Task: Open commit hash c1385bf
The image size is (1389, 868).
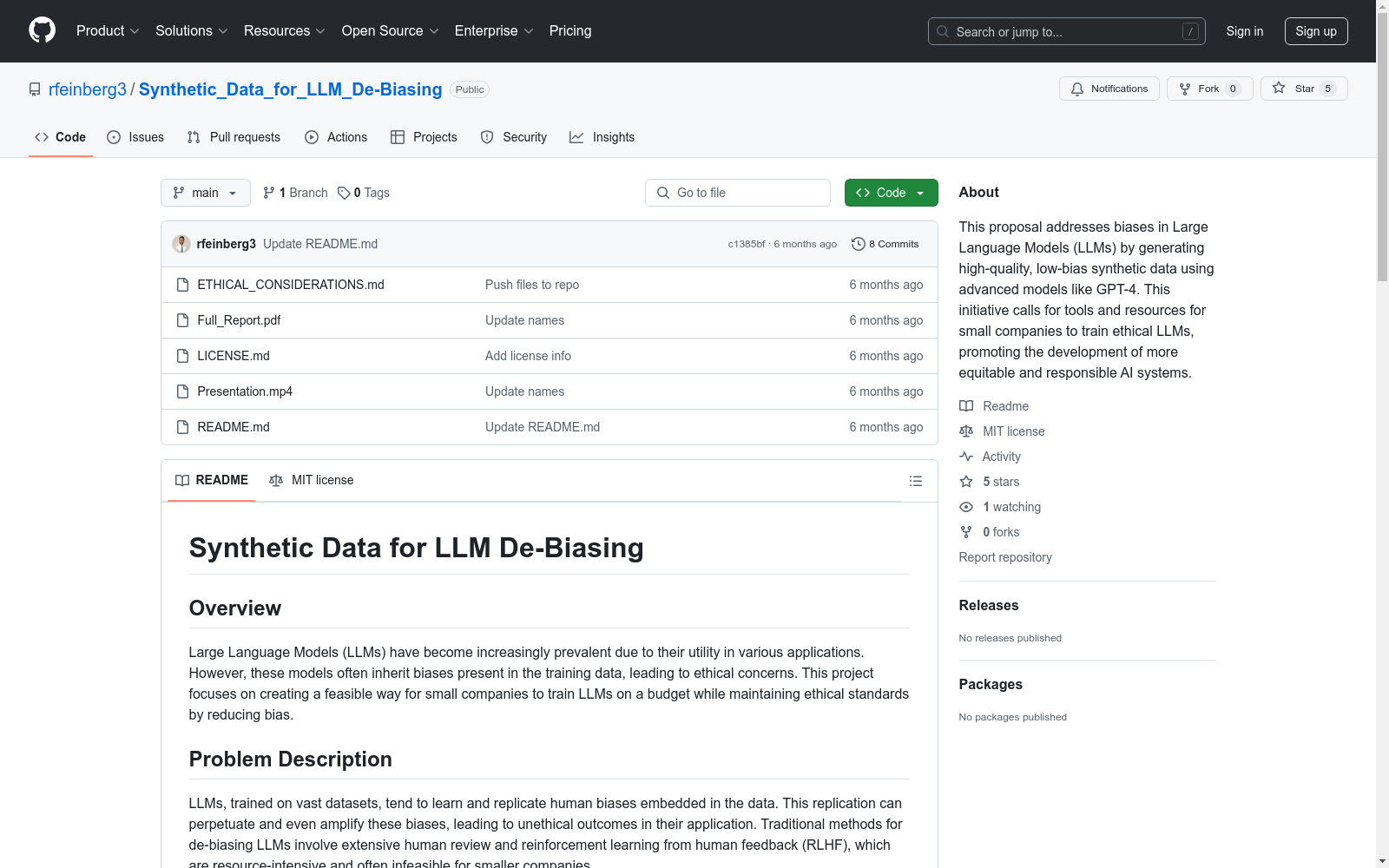Action: coord(747,244)
